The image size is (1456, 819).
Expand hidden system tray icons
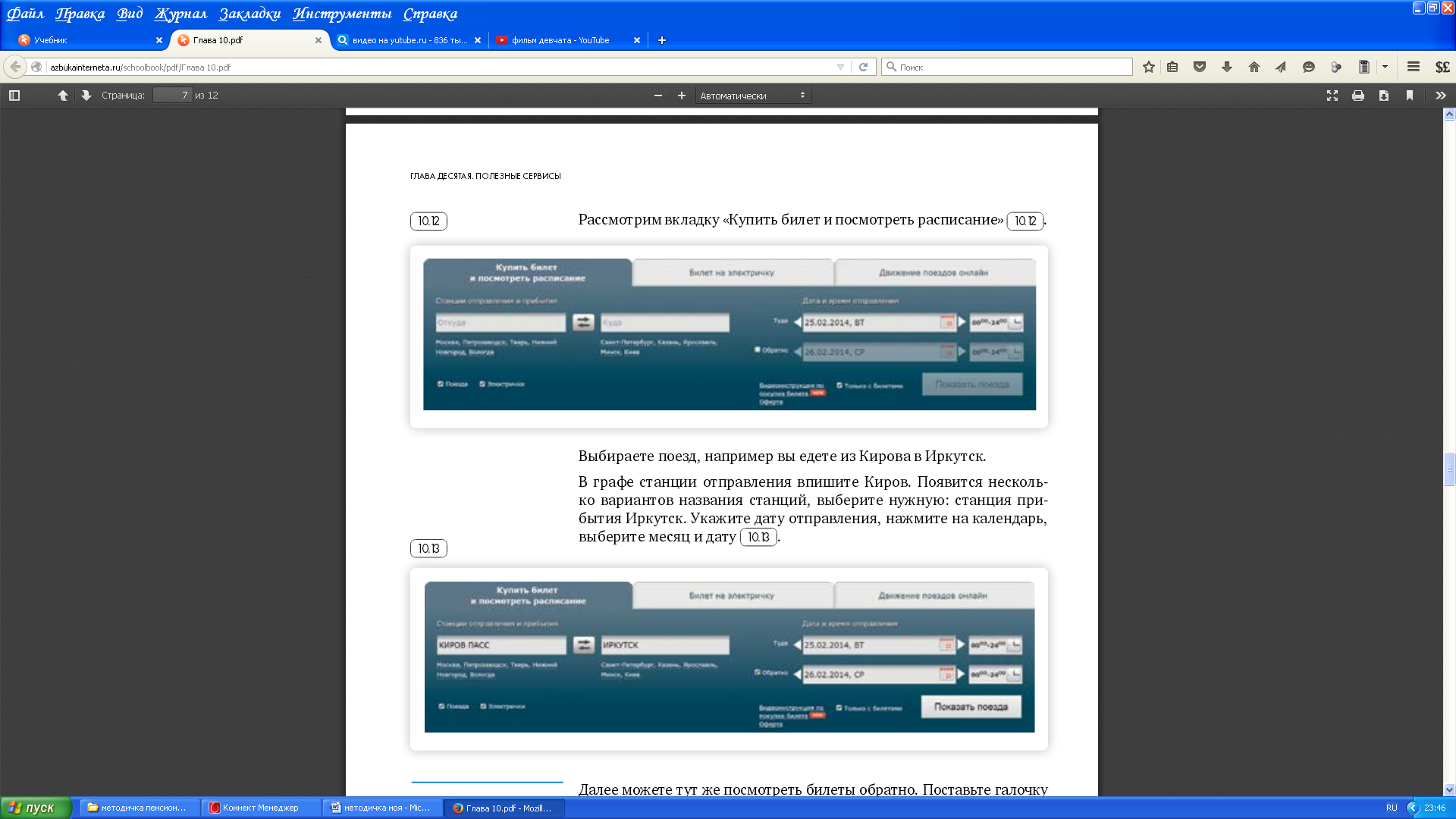pyautogui.click(x=1412, y=808)
